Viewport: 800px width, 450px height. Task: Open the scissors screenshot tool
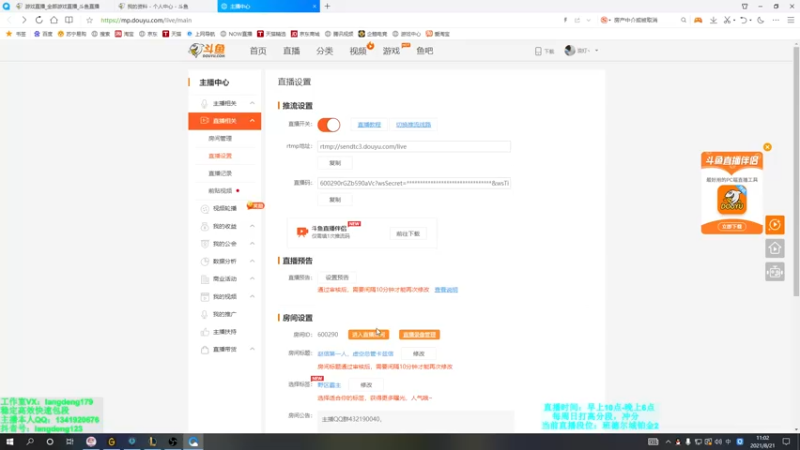[x=728, y=20]
